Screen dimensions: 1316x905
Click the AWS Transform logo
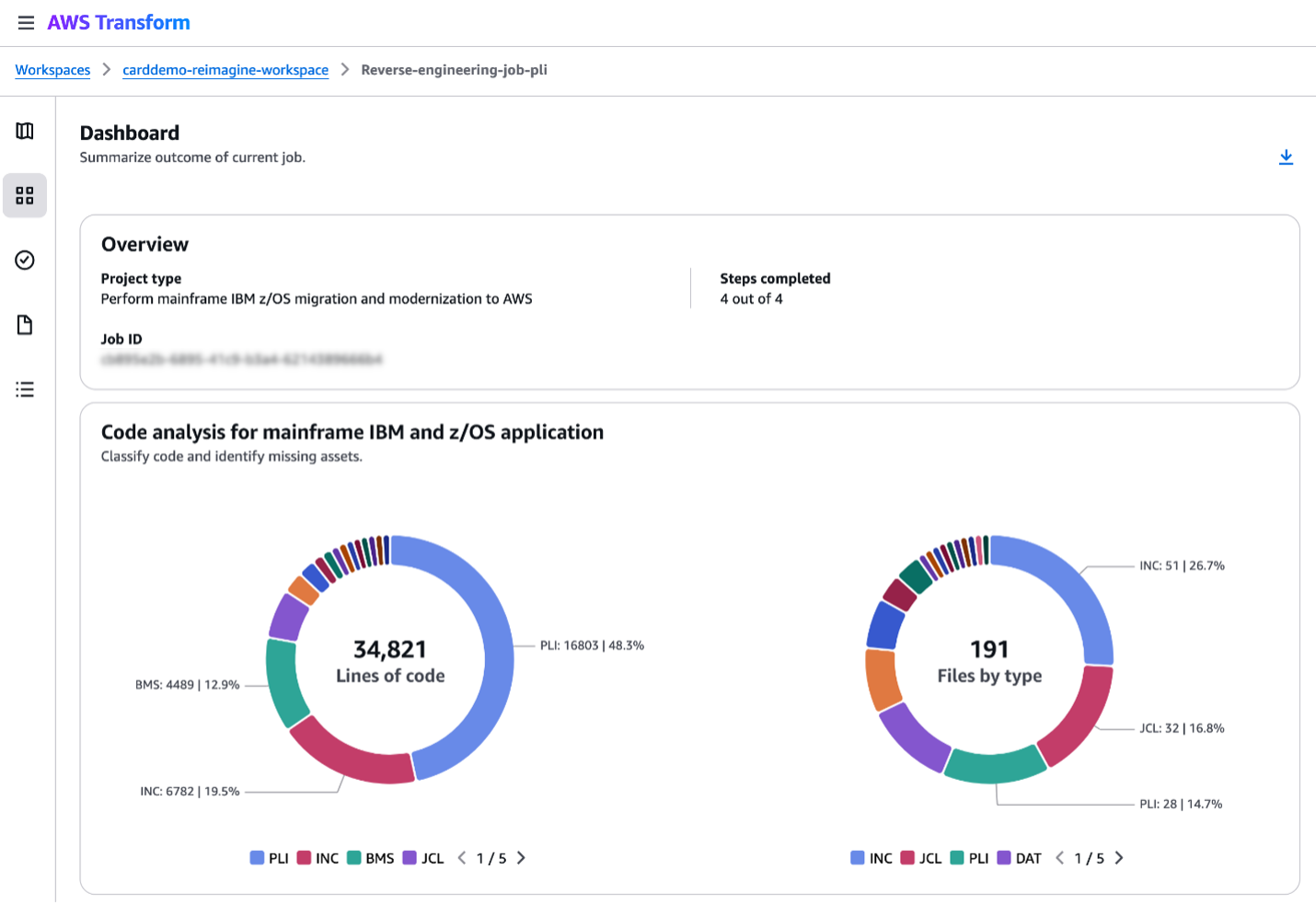click(x=118, y=22)
